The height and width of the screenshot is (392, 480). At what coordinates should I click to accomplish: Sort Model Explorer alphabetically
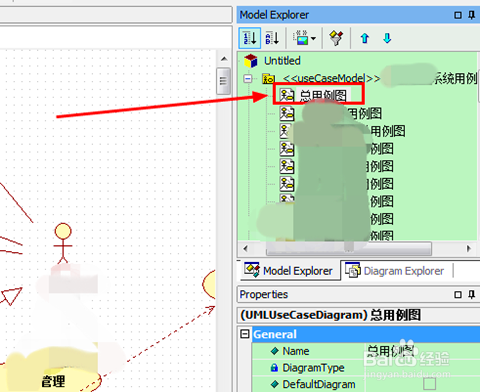[x=272, y=38]
